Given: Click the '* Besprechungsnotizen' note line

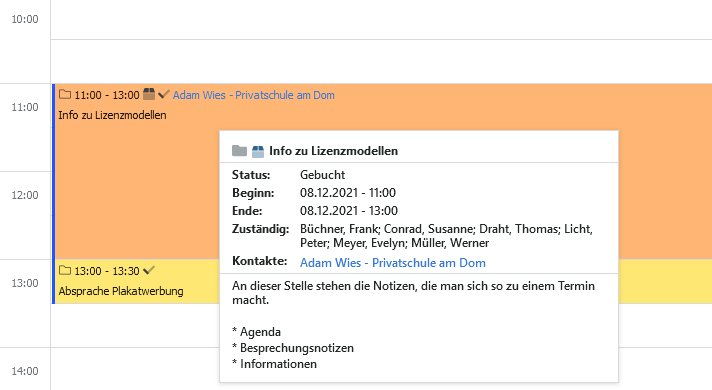Looking at the screenshot, I should pyautogui.click(x=293, y=348).
